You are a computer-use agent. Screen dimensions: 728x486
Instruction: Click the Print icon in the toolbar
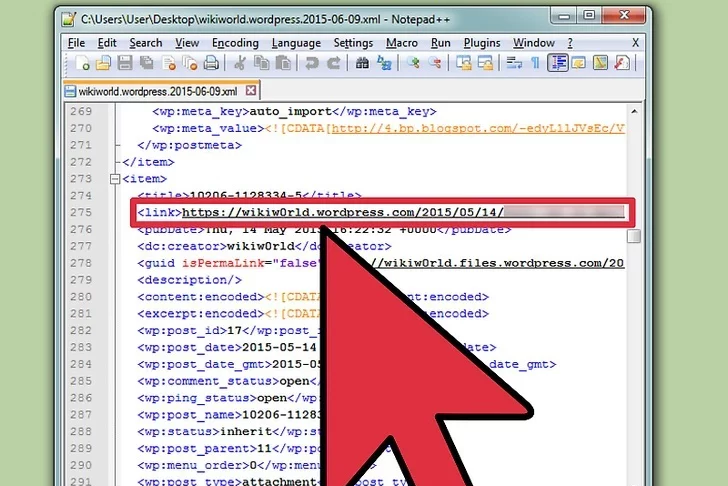coord(212,63)
